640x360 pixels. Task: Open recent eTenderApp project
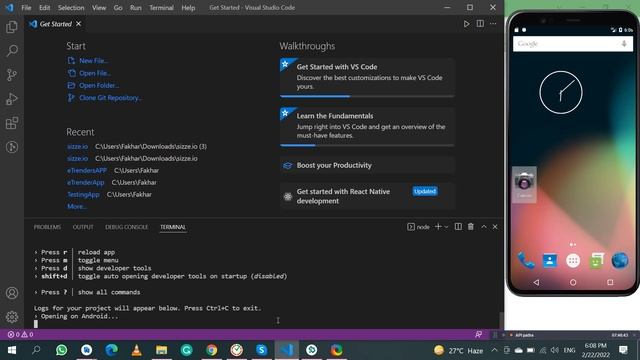tap(86, 182)
